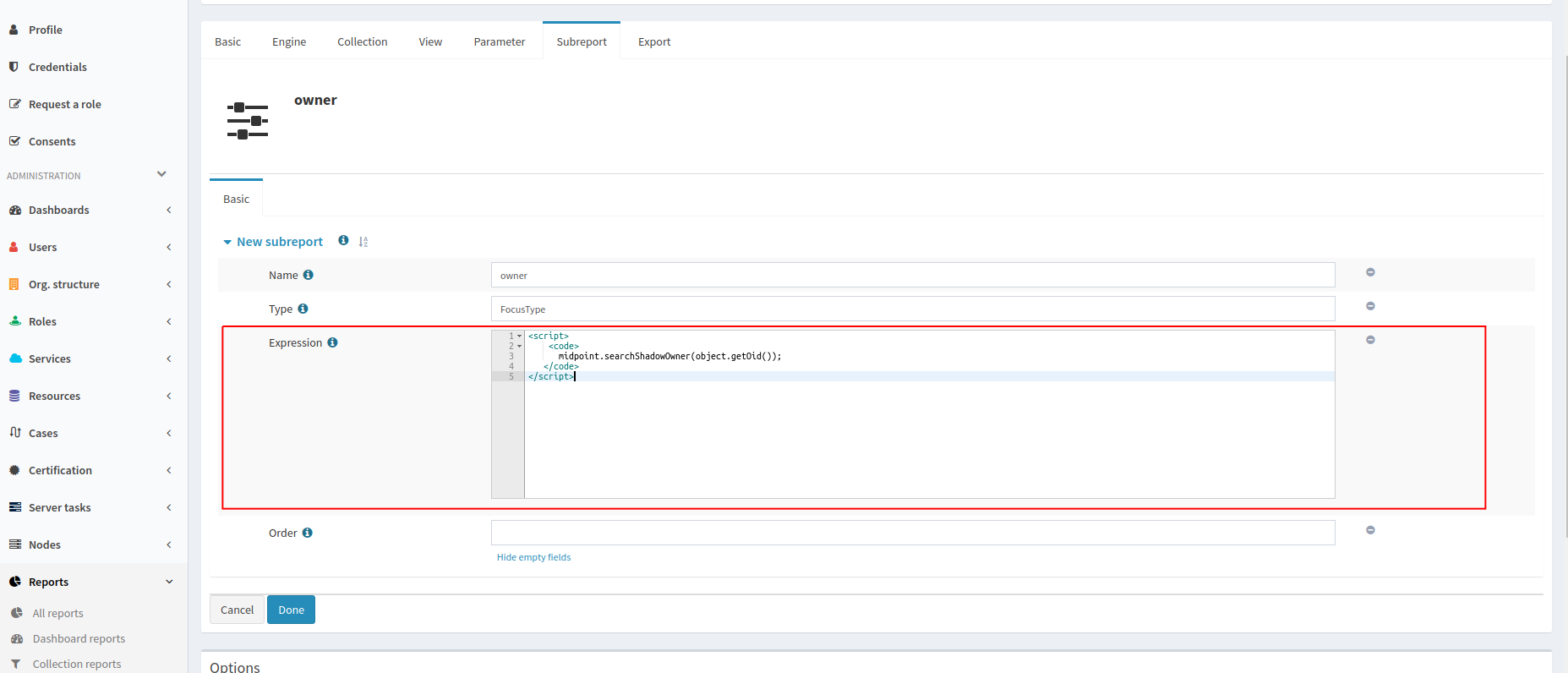Click the info icon next to Name
Image resolution: width=1568 pixels, height=673 pixels.
[x=309, y=275]
